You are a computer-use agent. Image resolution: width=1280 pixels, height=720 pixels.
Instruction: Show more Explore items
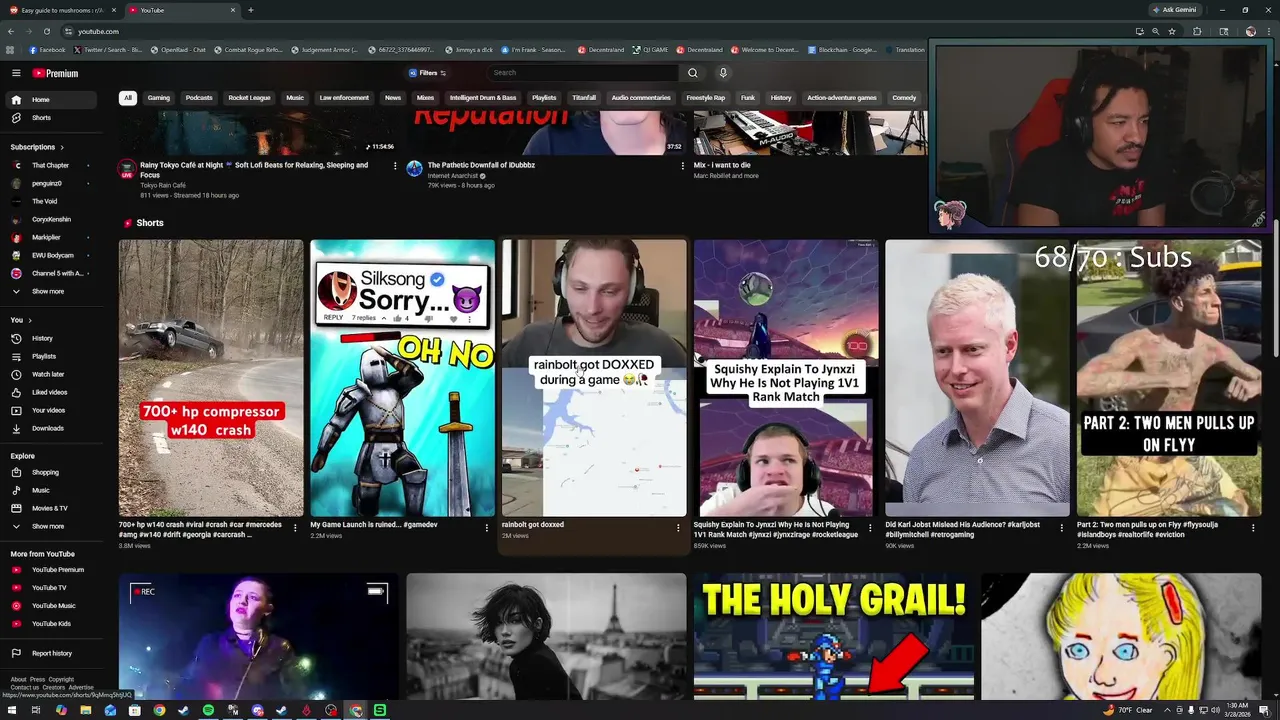click(x=52, y=526)
